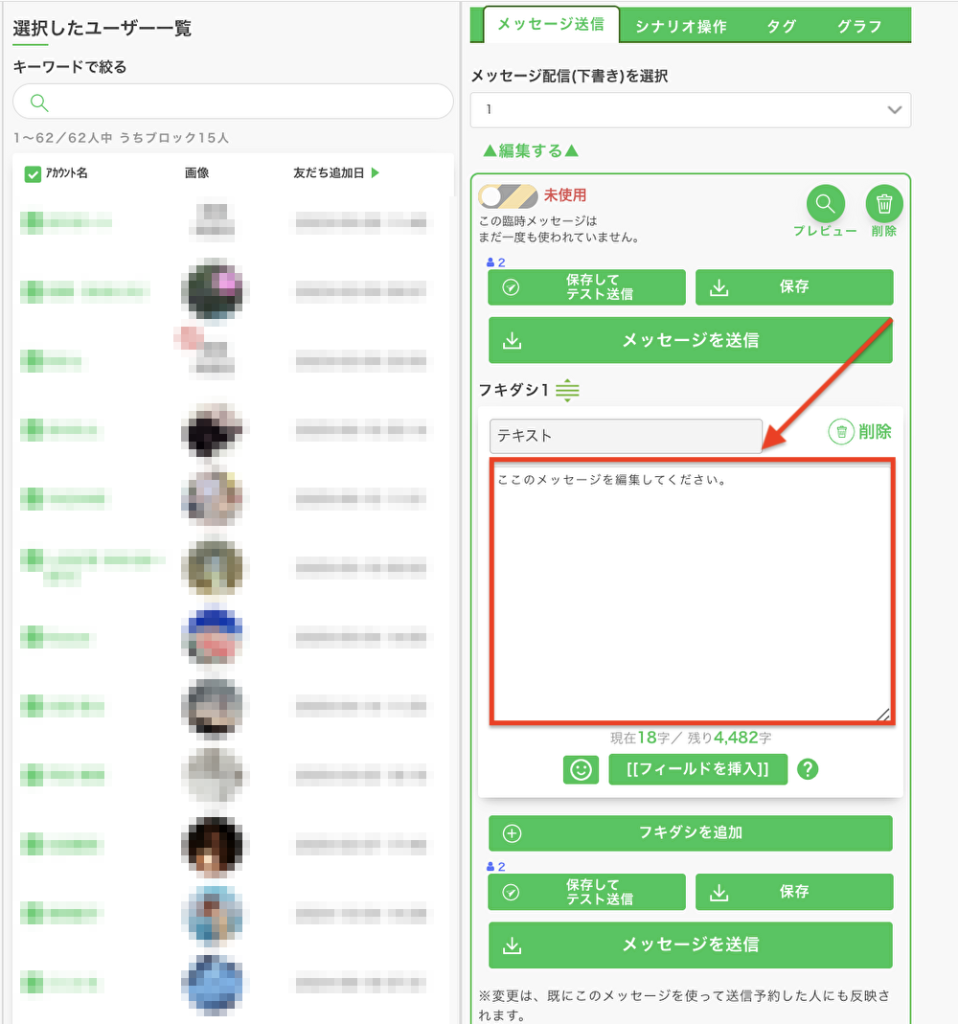The width and height of the screenshot is (958, 1024).
Task: Click the top メッセージを送信 button
Action: pos(690,340)
